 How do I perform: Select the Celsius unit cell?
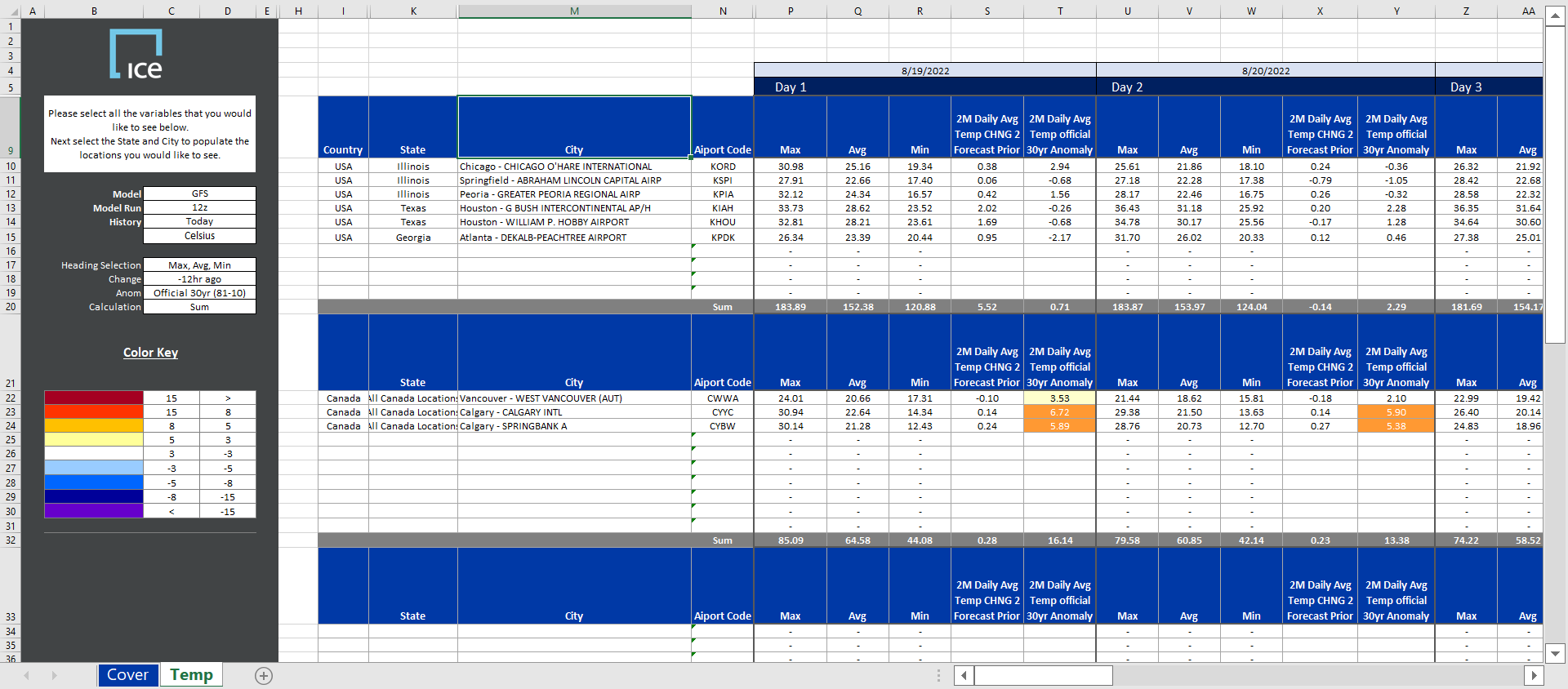[199, 236]
